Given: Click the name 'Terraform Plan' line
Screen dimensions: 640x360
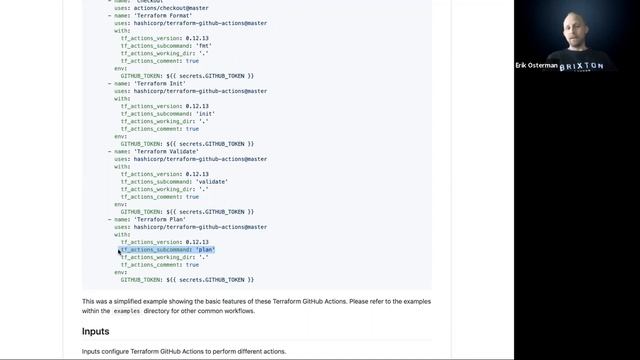Looking at the screenshot, I should click(147, 219).
